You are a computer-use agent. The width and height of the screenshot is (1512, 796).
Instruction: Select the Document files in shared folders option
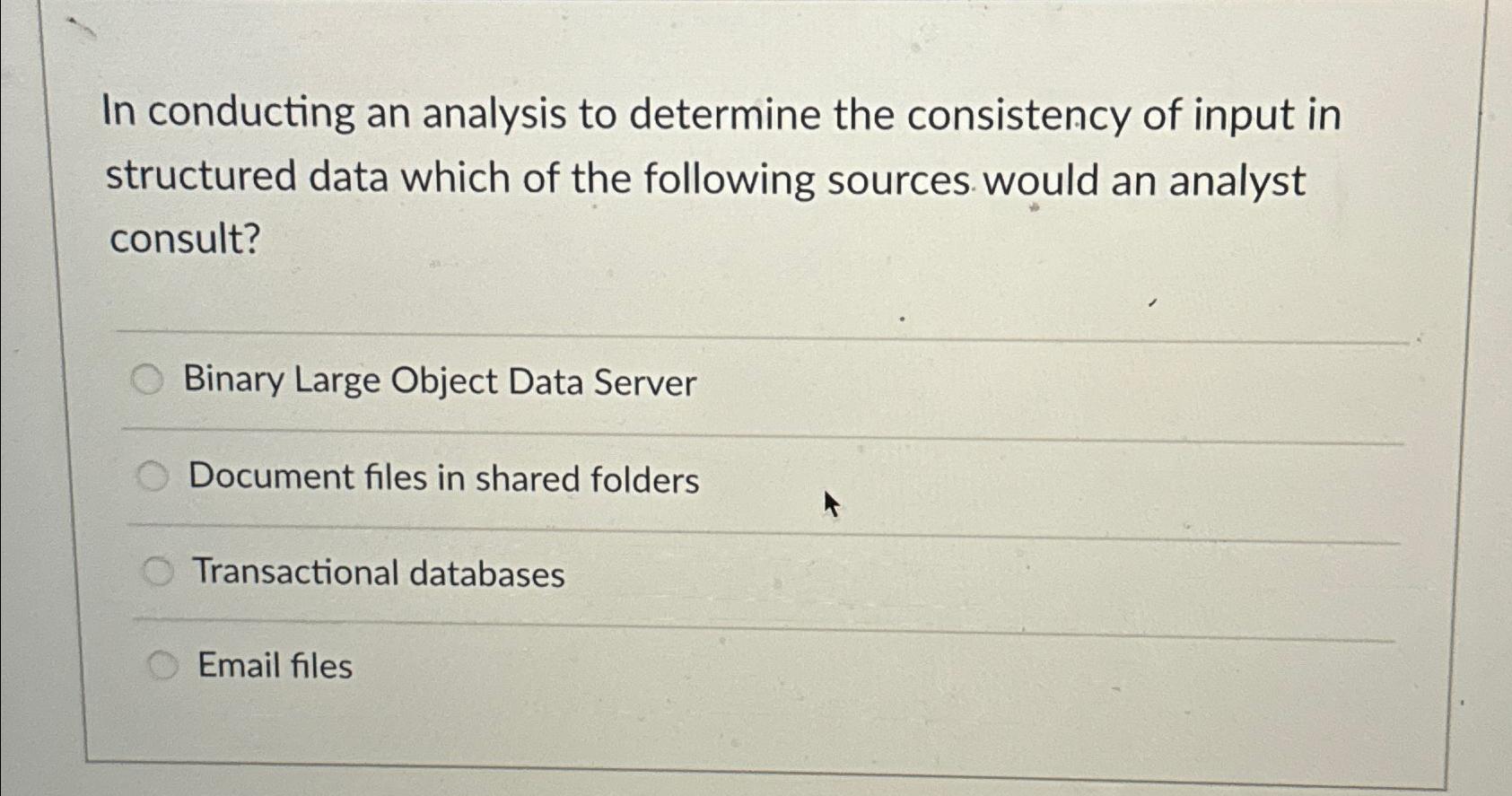[155, 477]
